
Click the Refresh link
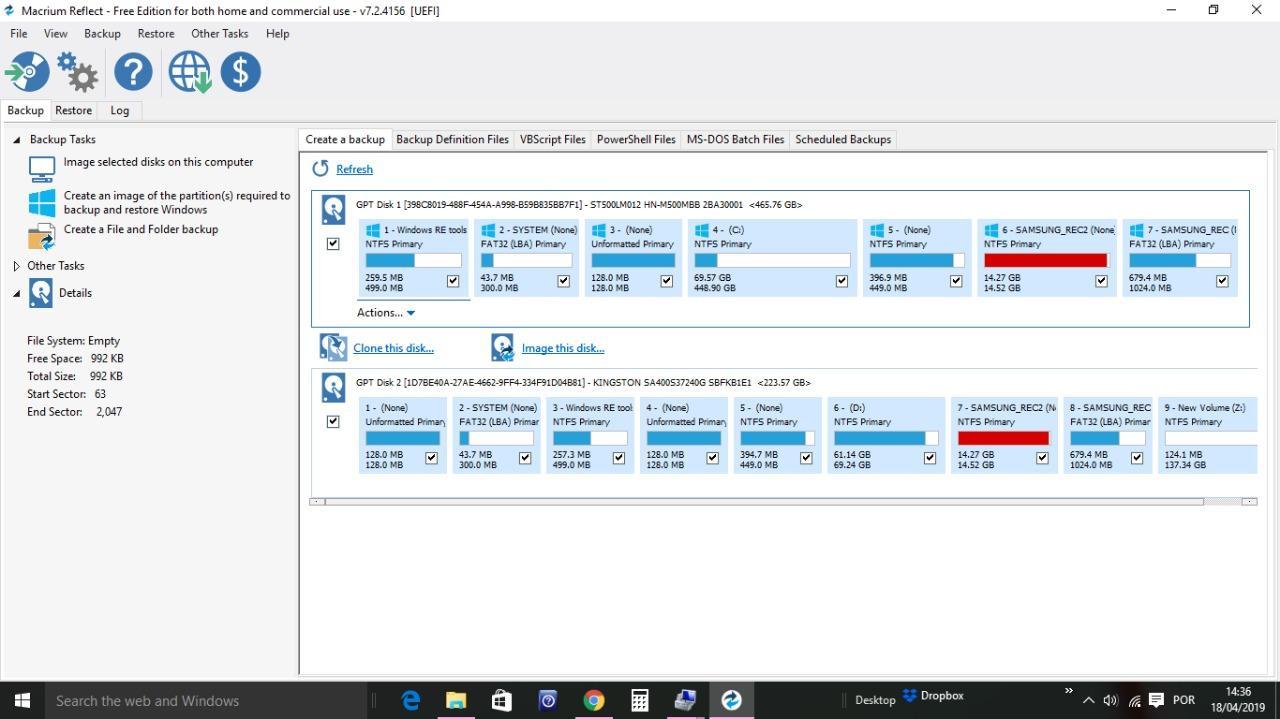(x=354, y=169)
